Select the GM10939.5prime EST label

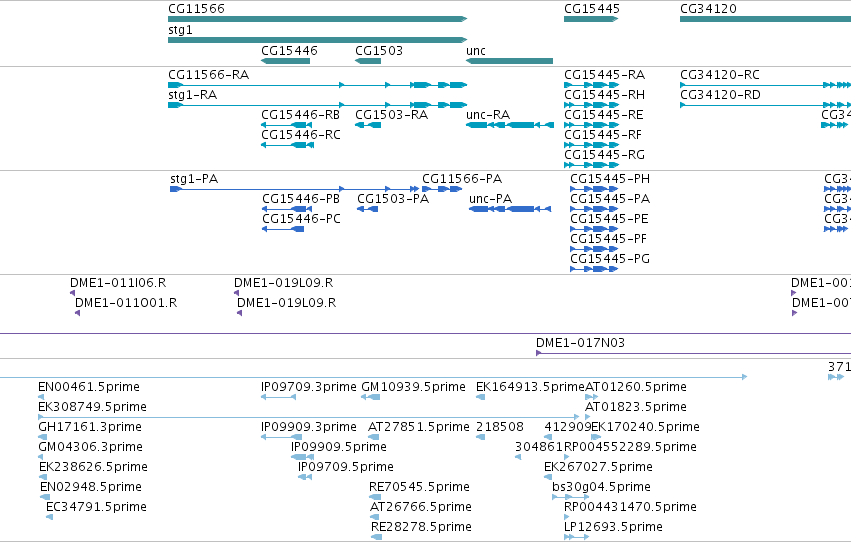pyautogui.click(x=413, y=387)
